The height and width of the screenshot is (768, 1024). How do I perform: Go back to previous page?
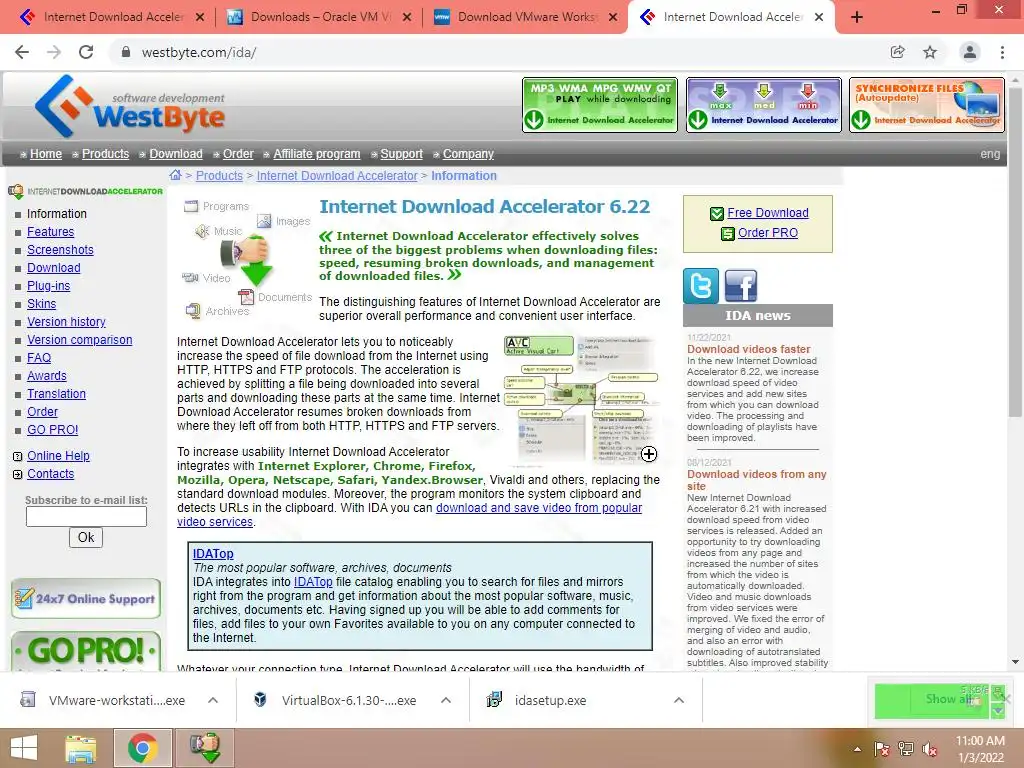point(22,52)
